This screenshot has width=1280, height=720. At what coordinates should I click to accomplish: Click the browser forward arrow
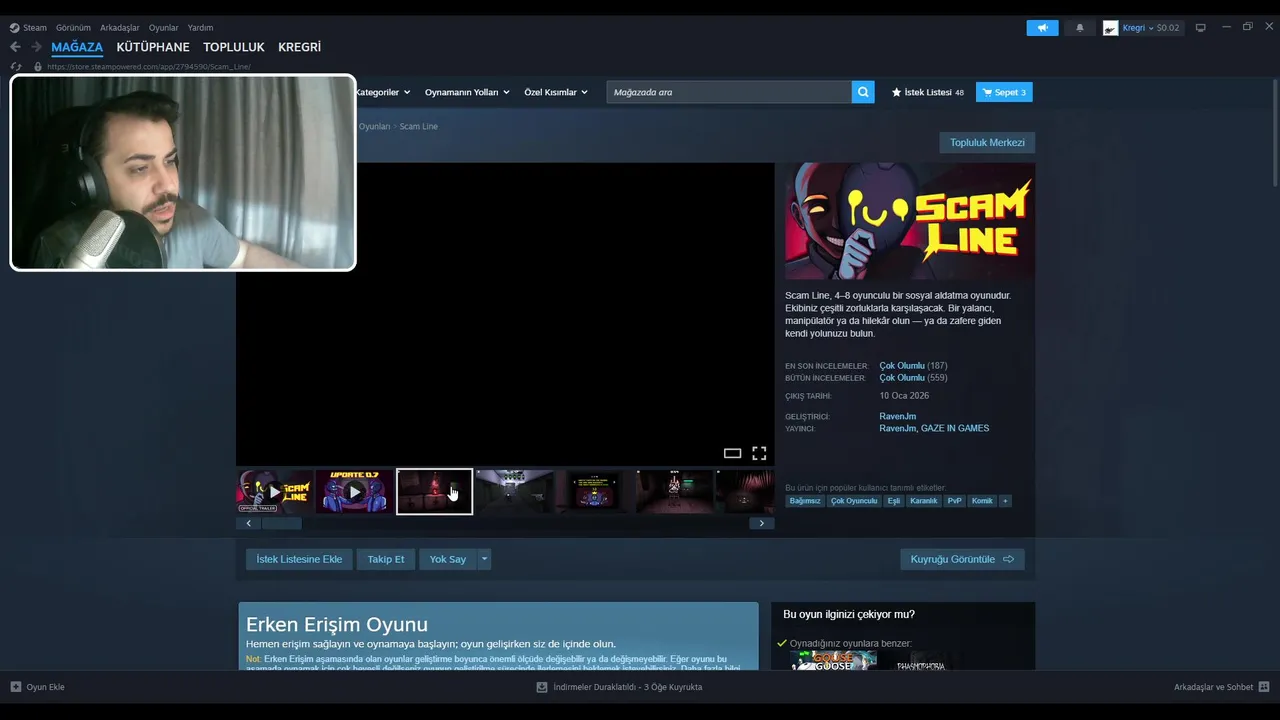coord(36,47)
